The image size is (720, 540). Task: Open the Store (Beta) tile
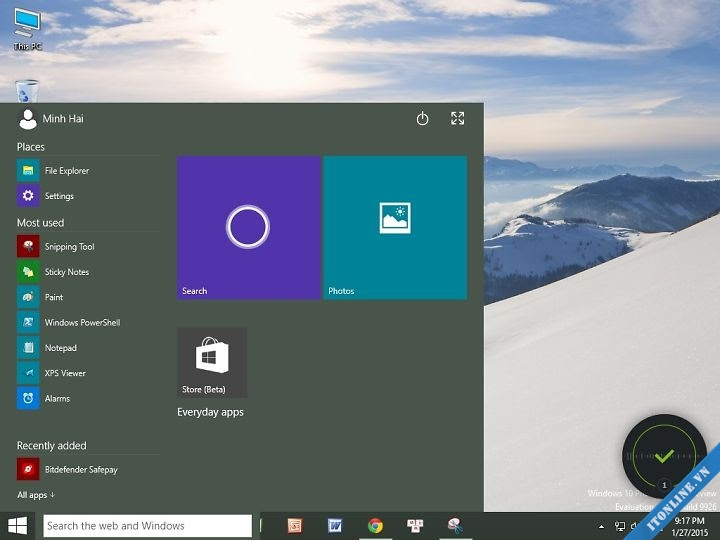click(x=212, y=363)
